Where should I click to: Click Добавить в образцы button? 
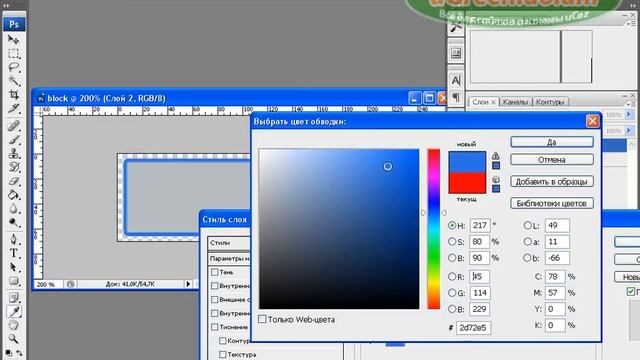(552, 182)
